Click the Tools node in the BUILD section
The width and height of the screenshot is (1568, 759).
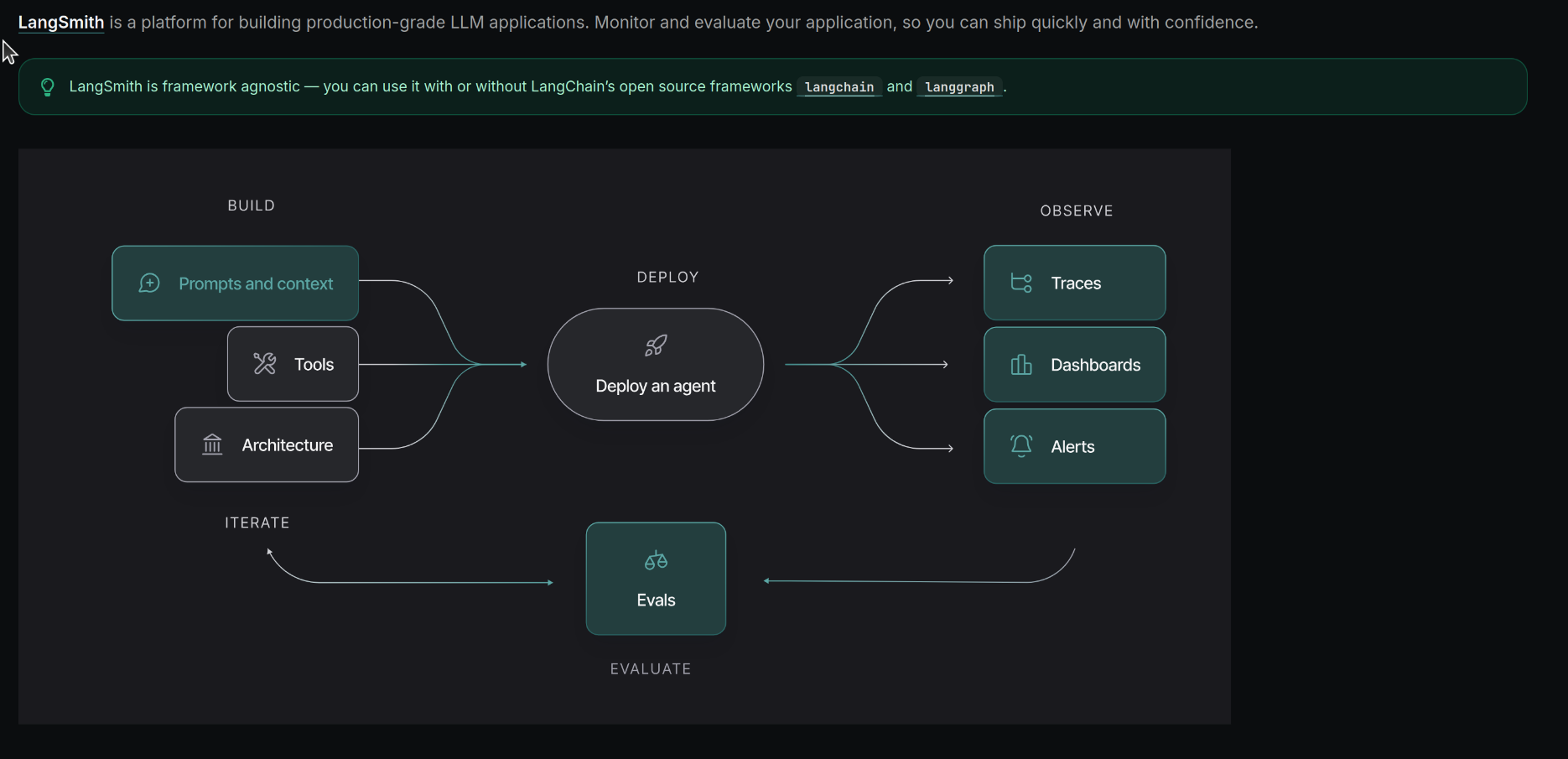pos(293,363)
